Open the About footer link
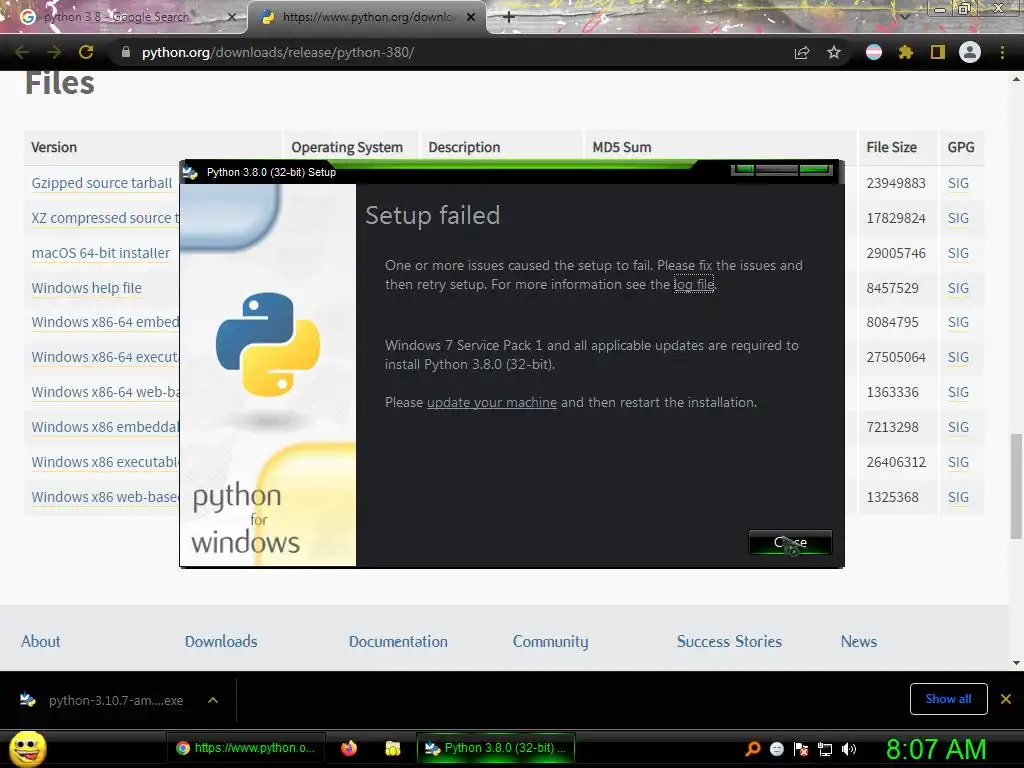 tap(40, 641)
